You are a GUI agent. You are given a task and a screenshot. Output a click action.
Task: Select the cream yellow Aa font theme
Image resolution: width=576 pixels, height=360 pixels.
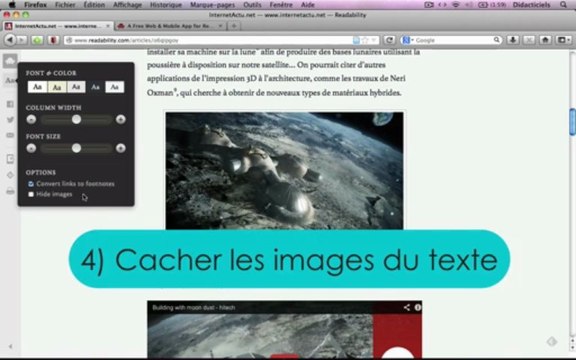[57, 87]
